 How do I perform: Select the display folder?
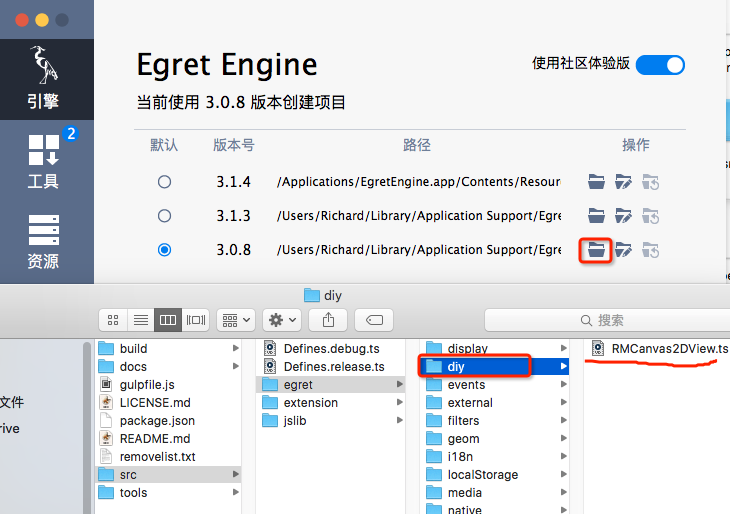point(495,348)
